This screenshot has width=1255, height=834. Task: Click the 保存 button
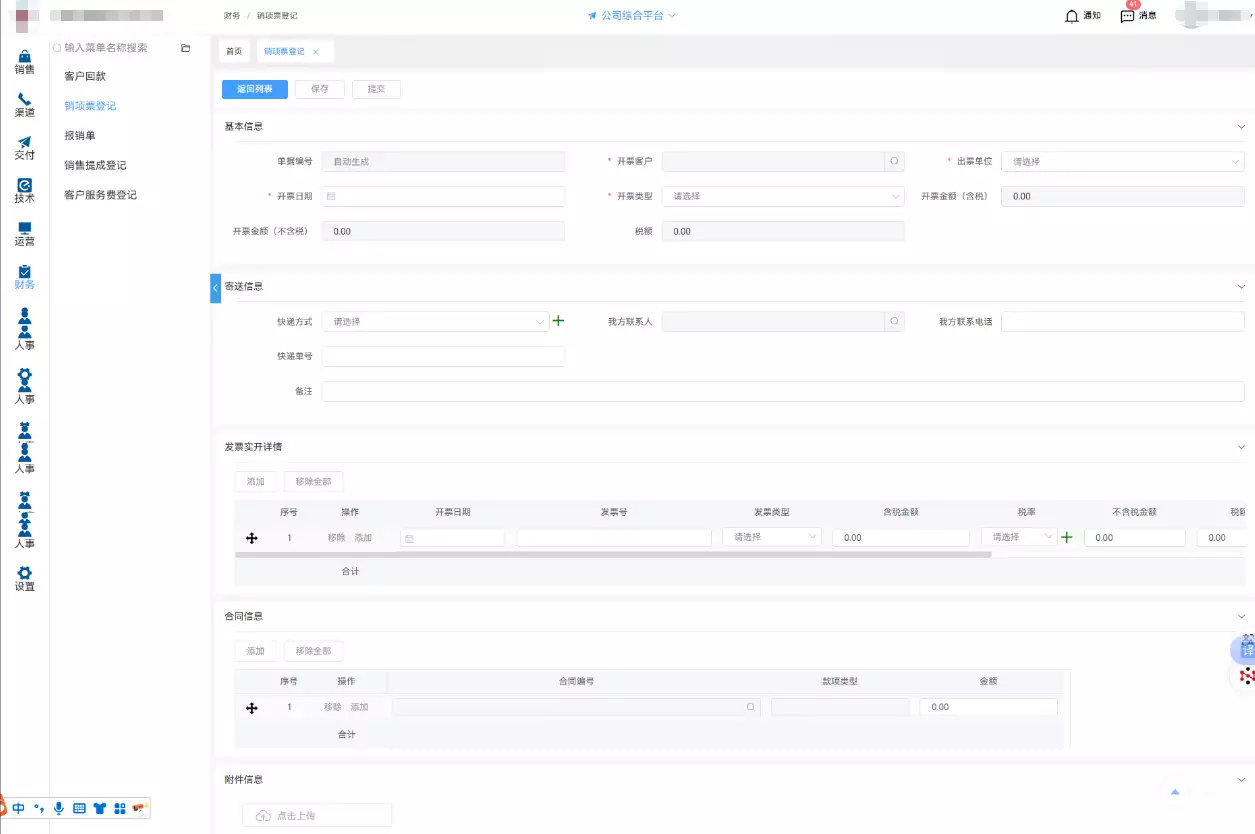pyautogui.click(x=320, y=89)
